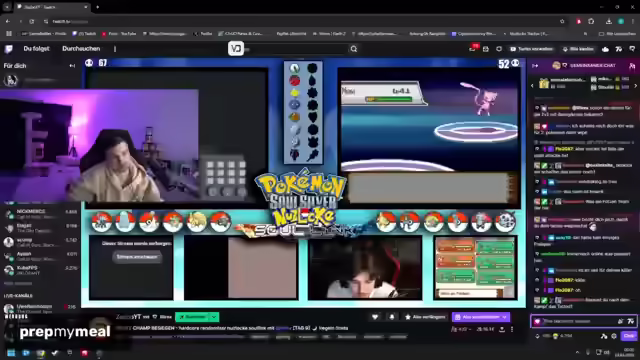Open the Twitch bookmark in bookmarks bar
This screenshot has width=640, height=360.
[x=84, y=34]
